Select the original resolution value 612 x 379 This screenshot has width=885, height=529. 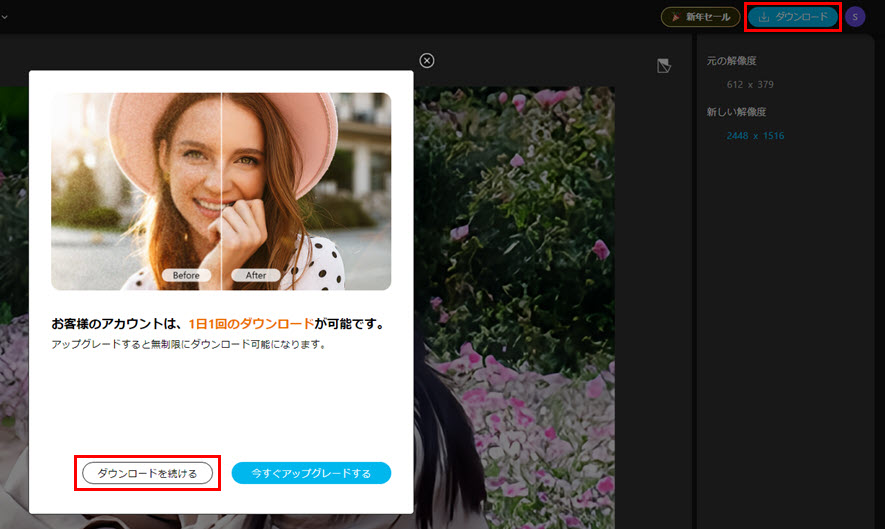[x=750, y=84]
